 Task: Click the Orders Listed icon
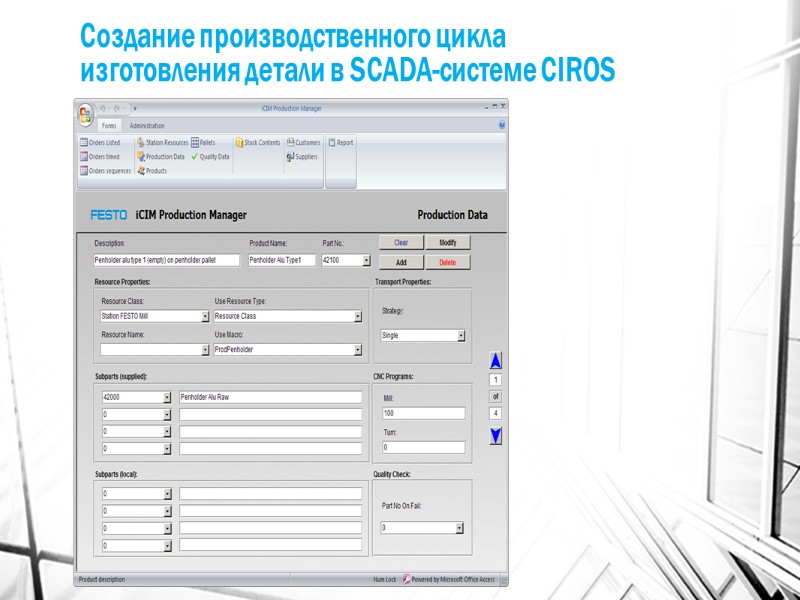click(84, 142)
